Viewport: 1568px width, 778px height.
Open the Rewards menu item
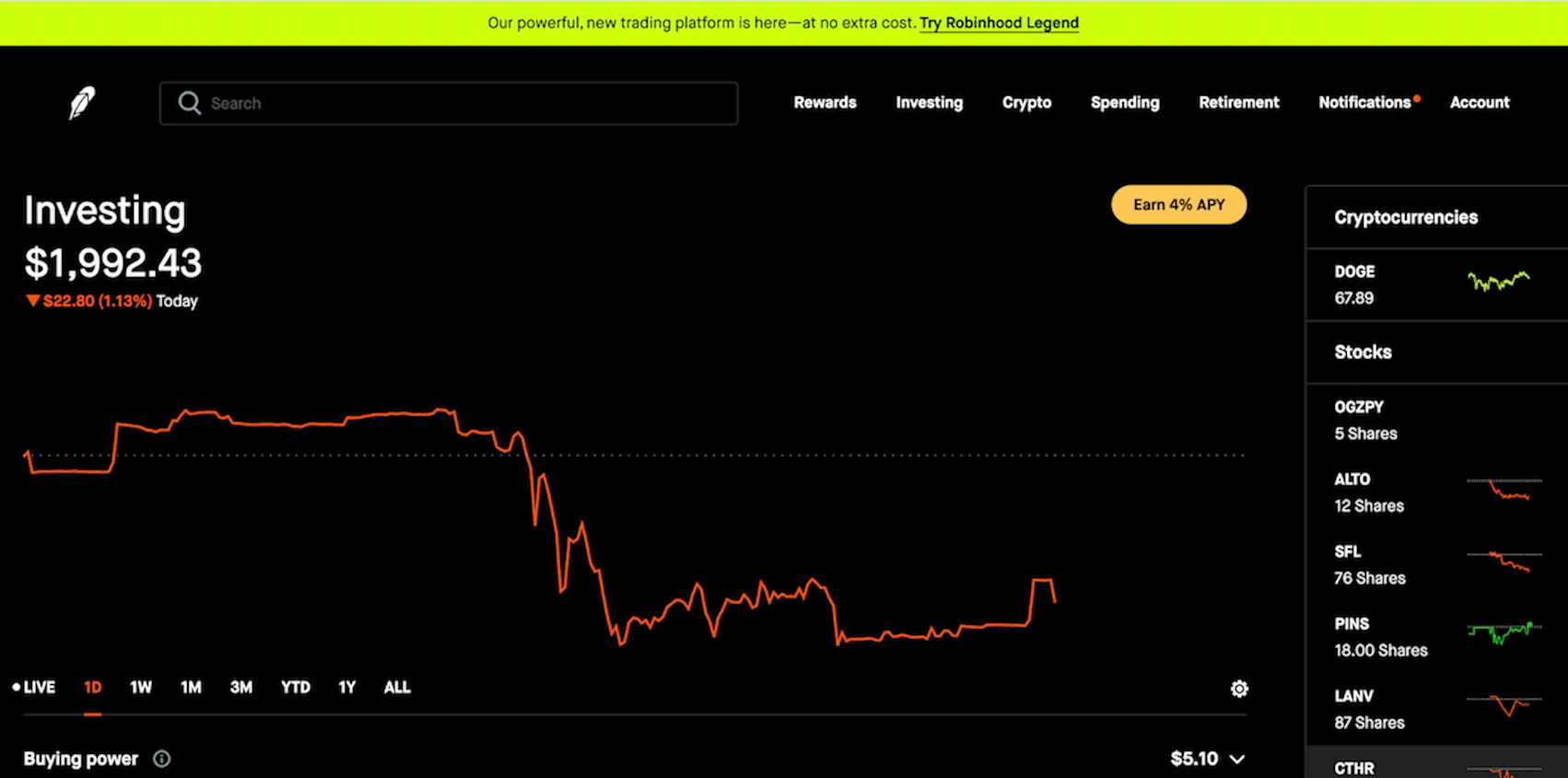825,102
